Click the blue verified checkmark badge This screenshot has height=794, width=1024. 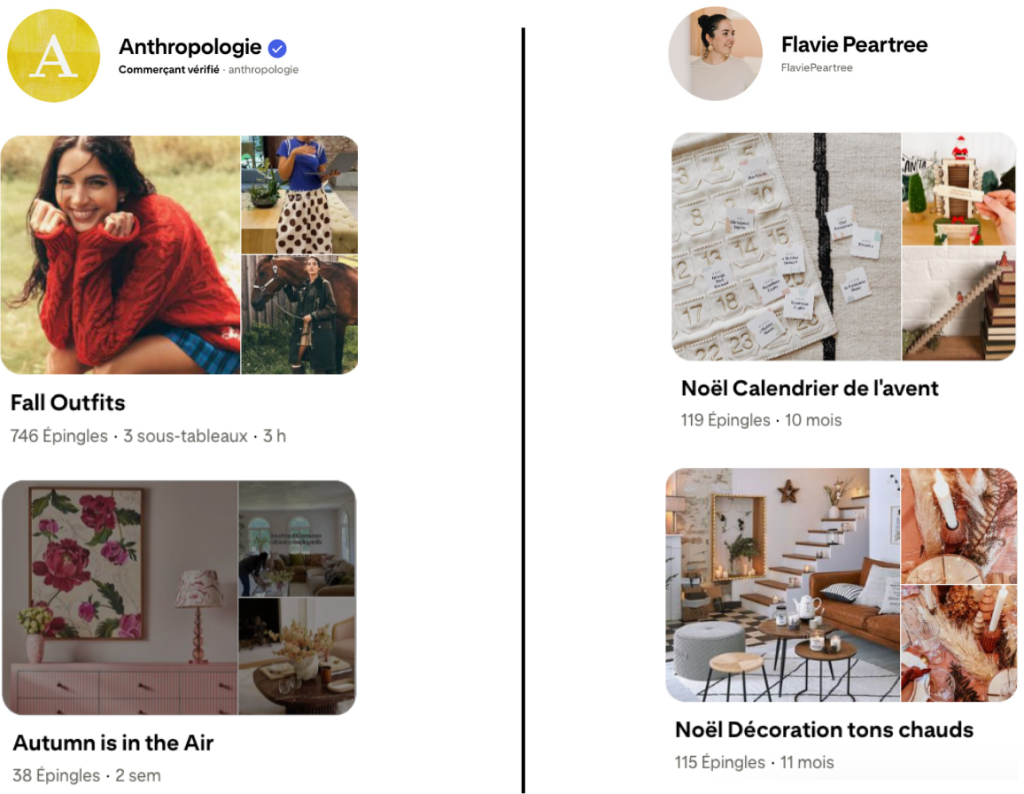[x=278, y=48]
